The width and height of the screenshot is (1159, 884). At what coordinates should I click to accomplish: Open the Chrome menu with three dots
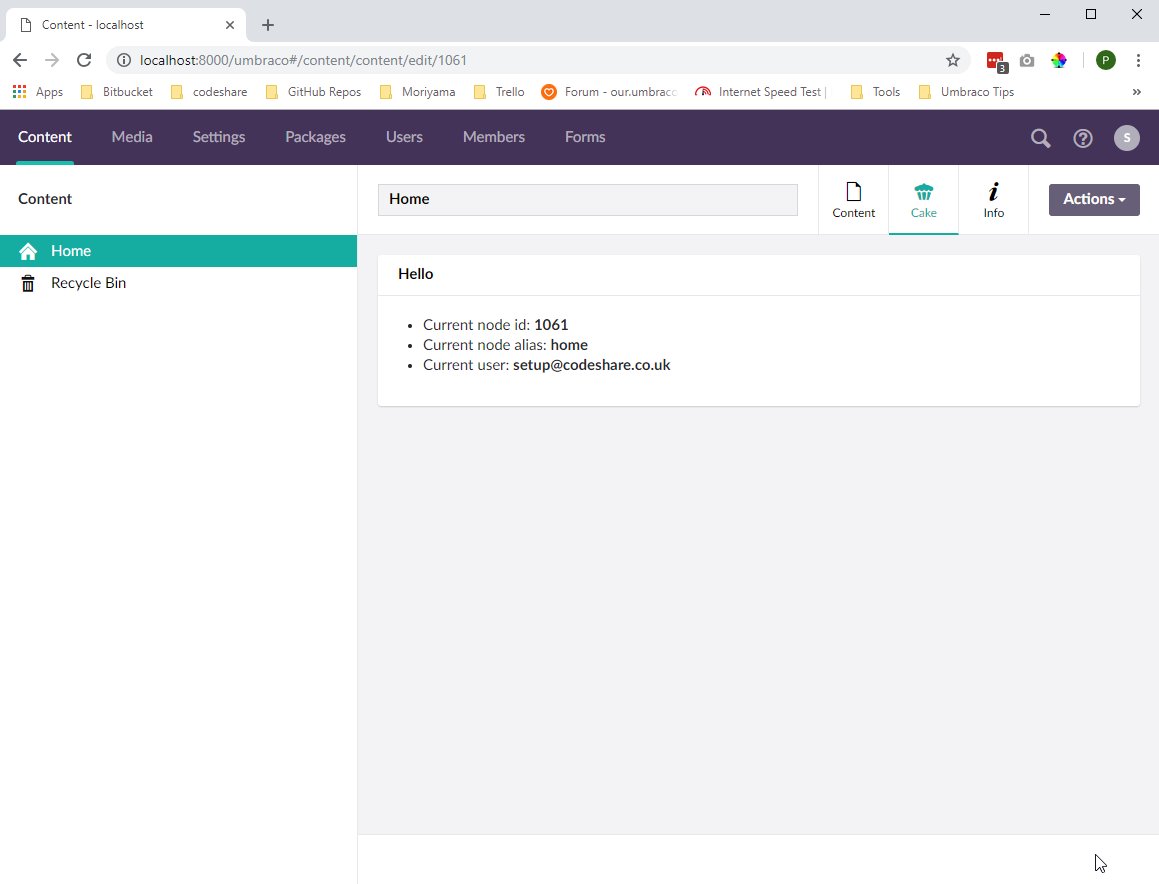[1139, 60]
